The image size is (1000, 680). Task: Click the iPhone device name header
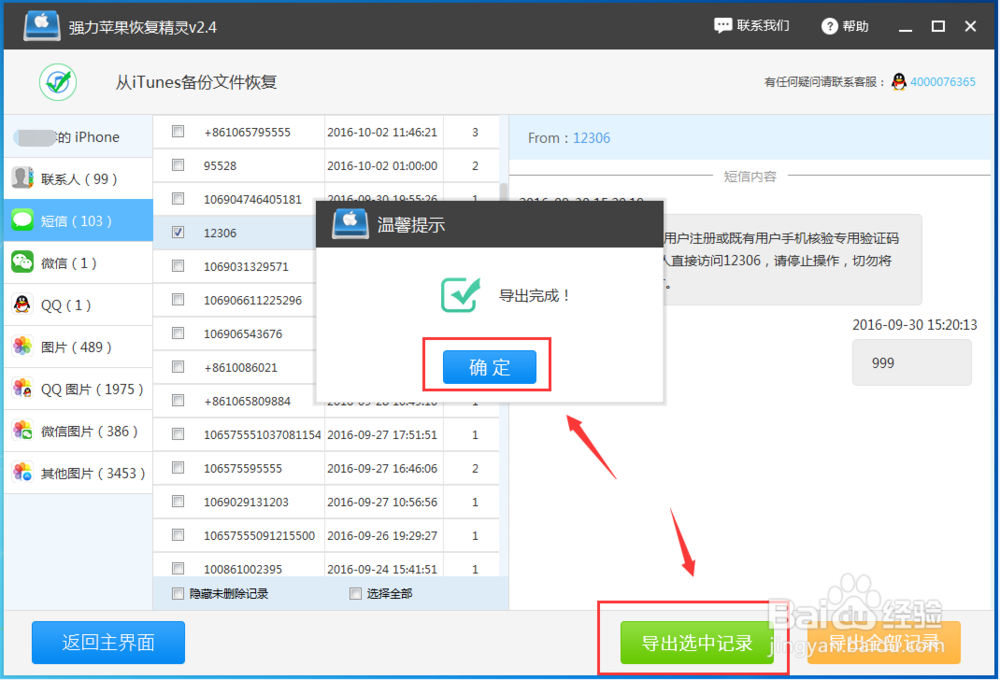click(78, 137)
